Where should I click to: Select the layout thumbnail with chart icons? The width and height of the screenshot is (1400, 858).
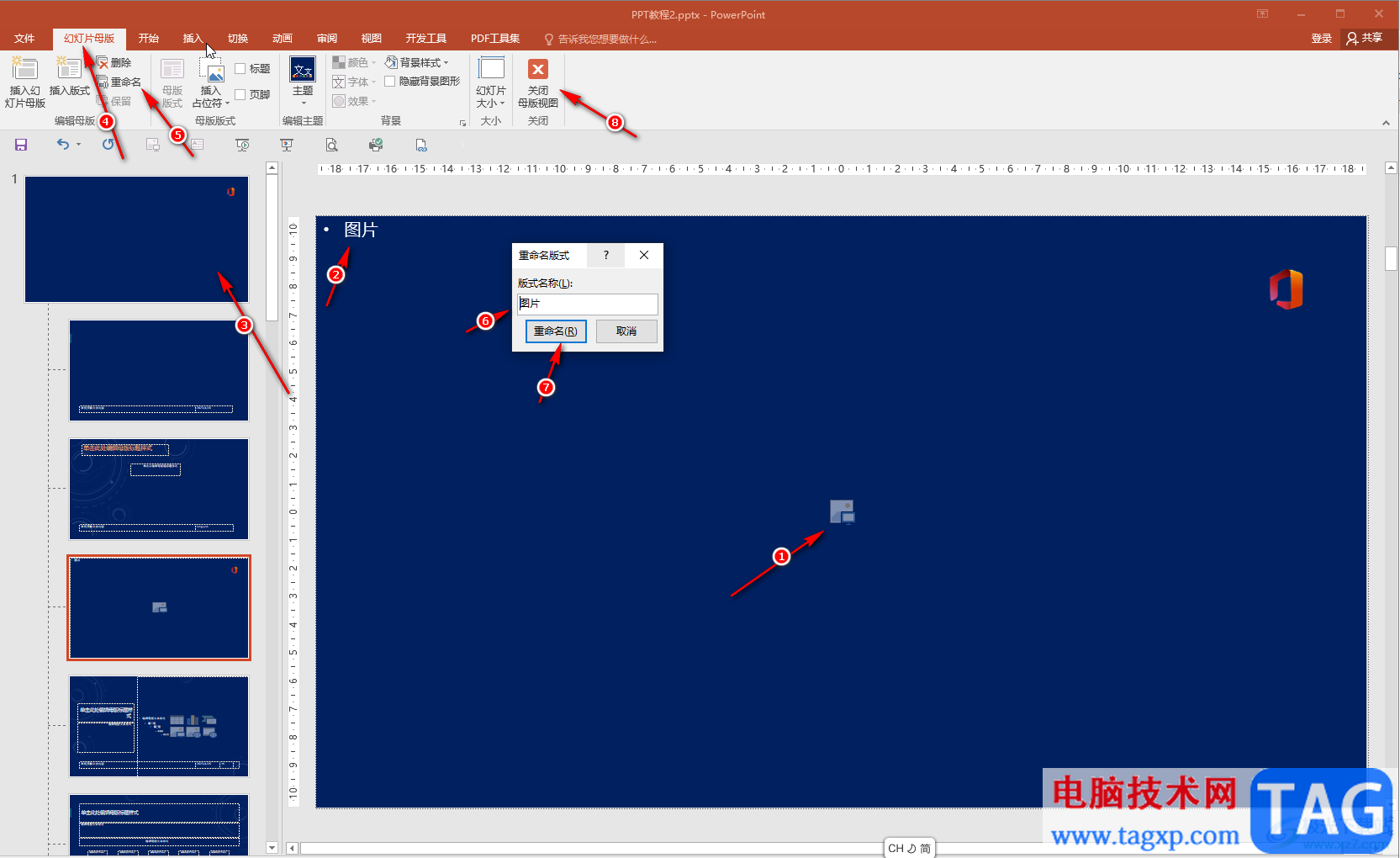(x=159, y=726)
